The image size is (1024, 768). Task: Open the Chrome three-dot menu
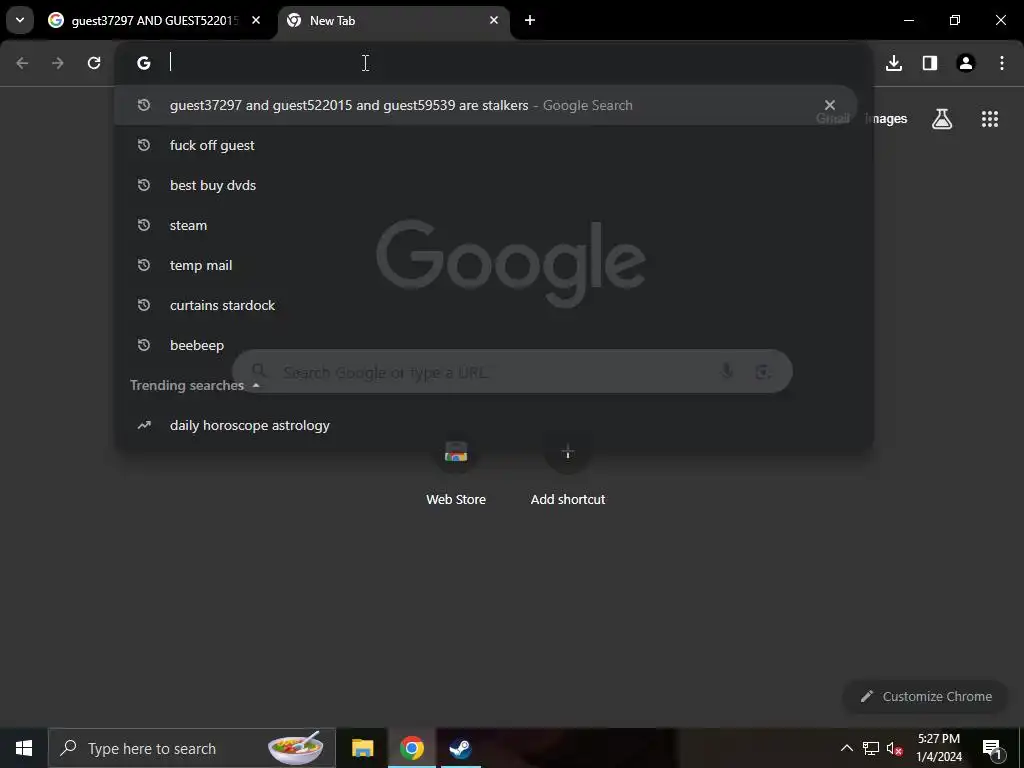pyautogui.click(x=1002, y=63)
